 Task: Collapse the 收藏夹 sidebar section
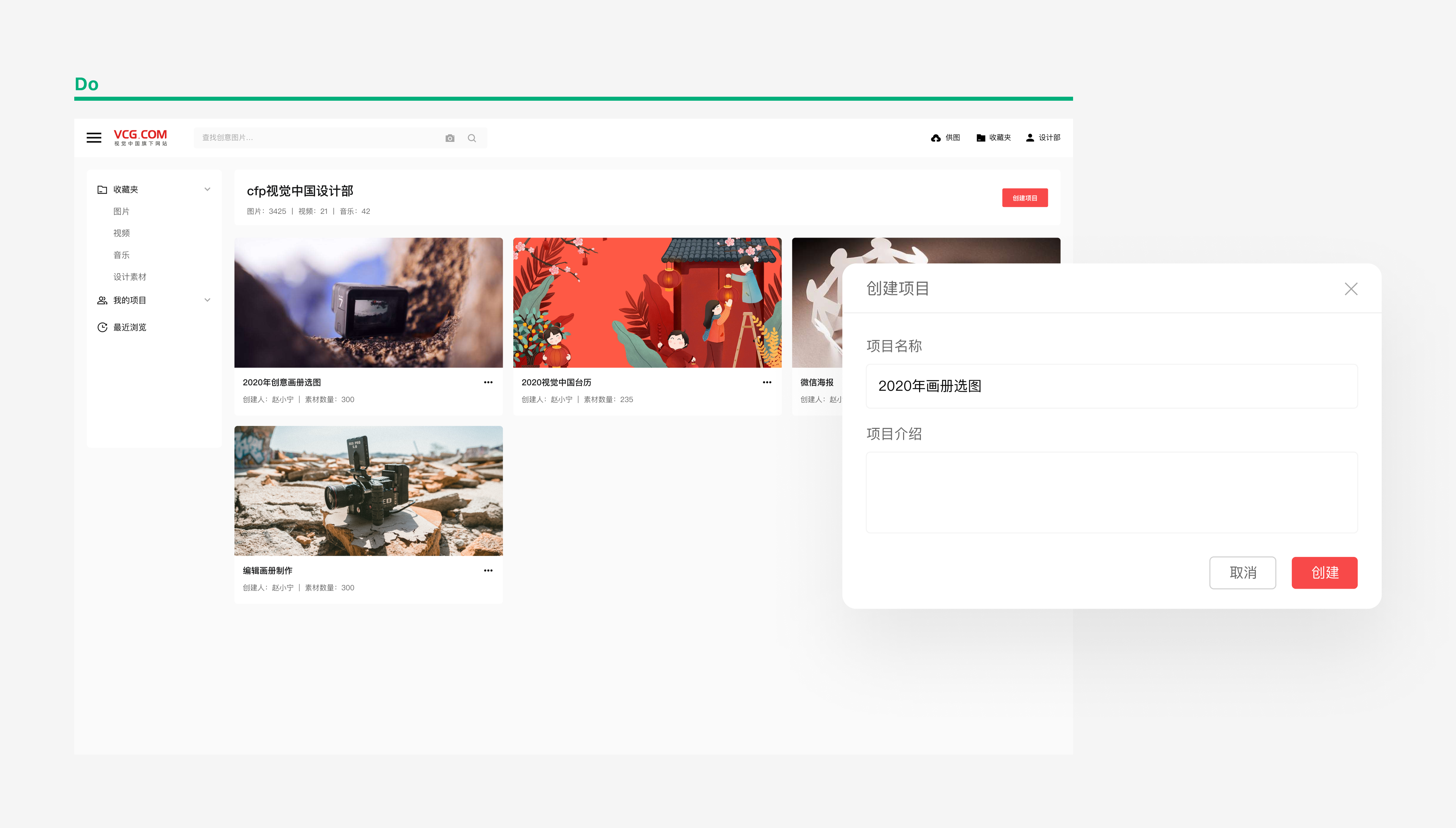[x=208, y=190]
